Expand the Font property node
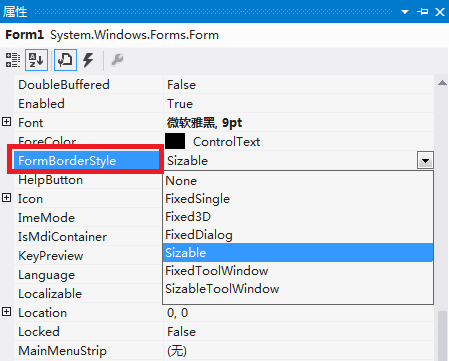The image size is (449, 361). [x=7, y=122]
